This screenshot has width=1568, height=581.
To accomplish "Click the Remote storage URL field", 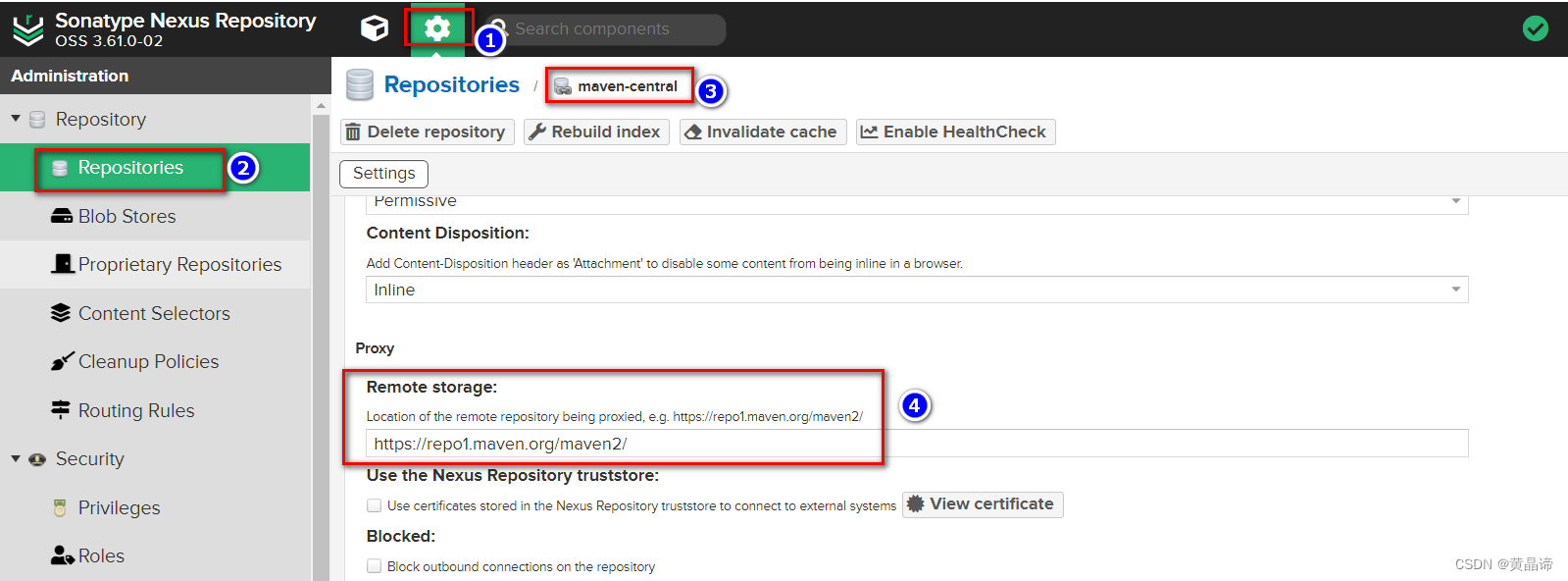I will pyautogui.click(x=917, y=444).
